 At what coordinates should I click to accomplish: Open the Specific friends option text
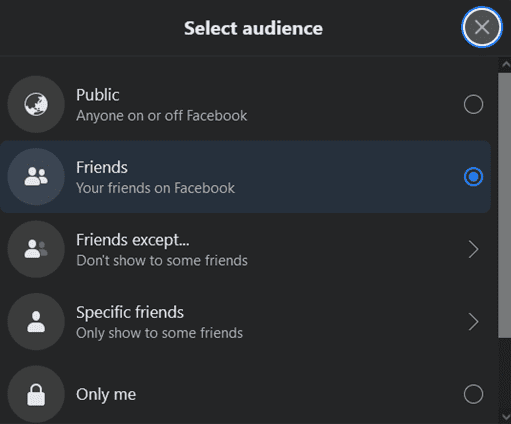pos(130,313)
